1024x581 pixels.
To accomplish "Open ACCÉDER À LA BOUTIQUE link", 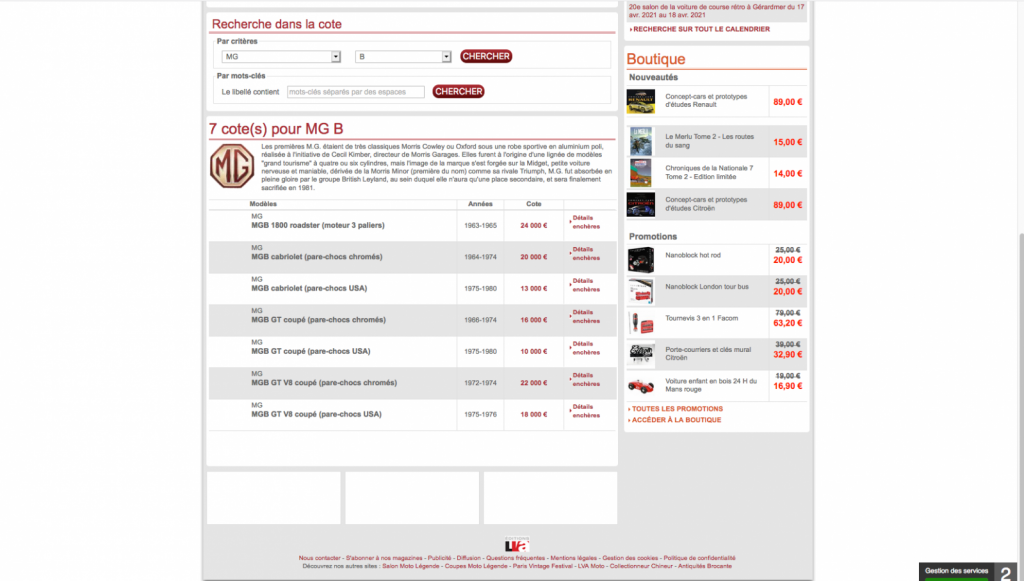I will pyautogui.click(x=675, y=420).
